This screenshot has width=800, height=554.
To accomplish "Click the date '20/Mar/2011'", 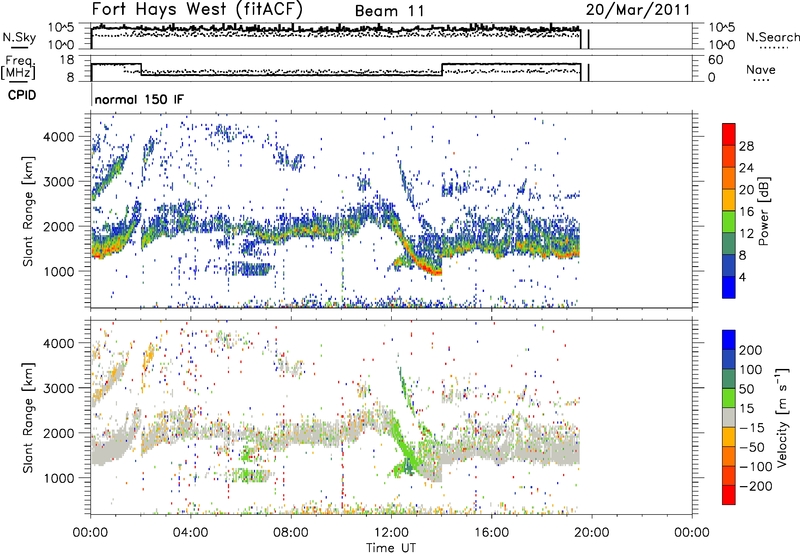I will click(x=638, y=9).
